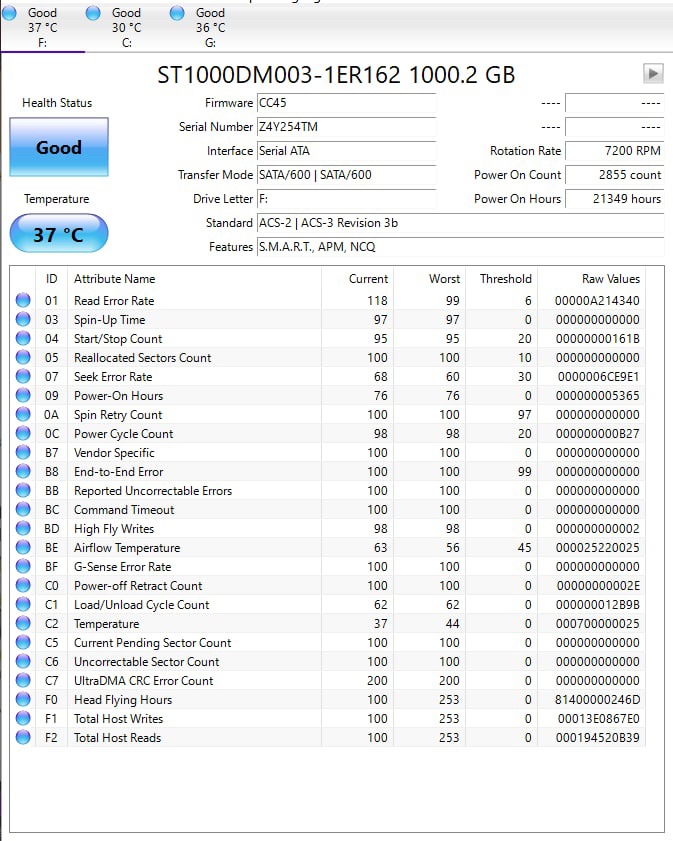Click the Good health status button

(x=59, y=147)
